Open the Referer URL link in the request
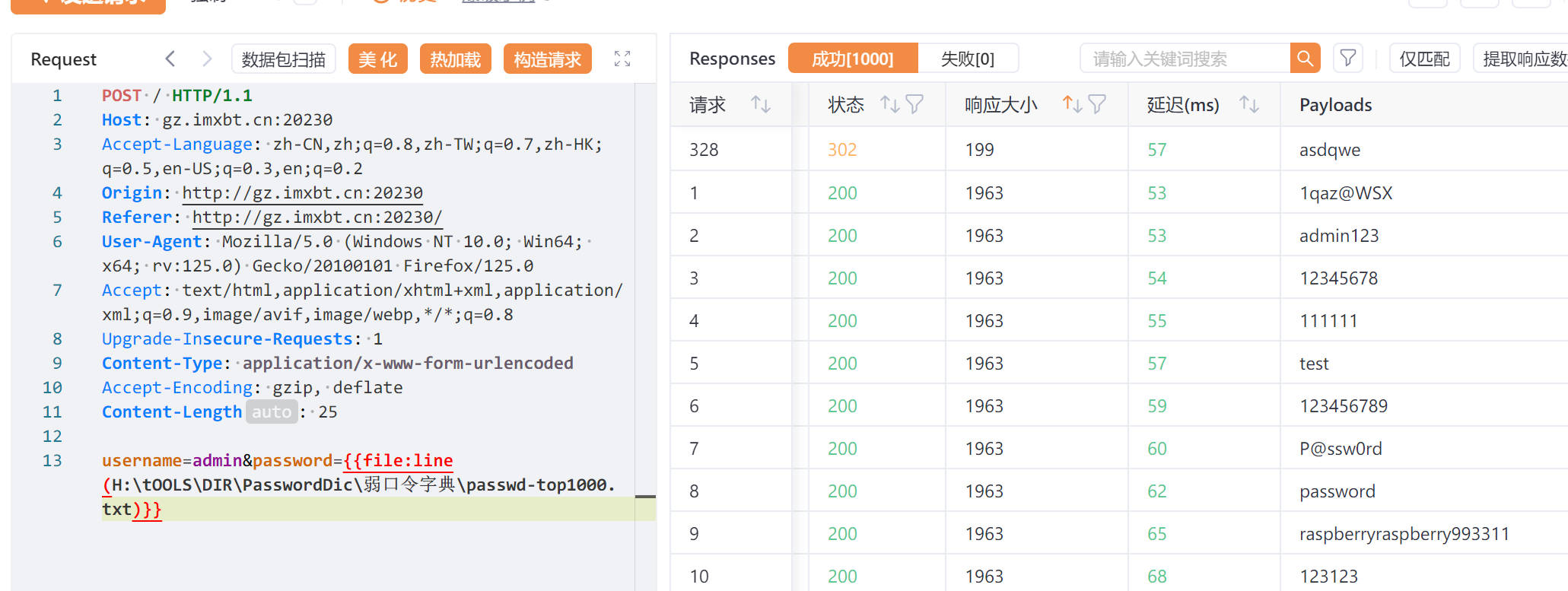 (x=316, y=217)
